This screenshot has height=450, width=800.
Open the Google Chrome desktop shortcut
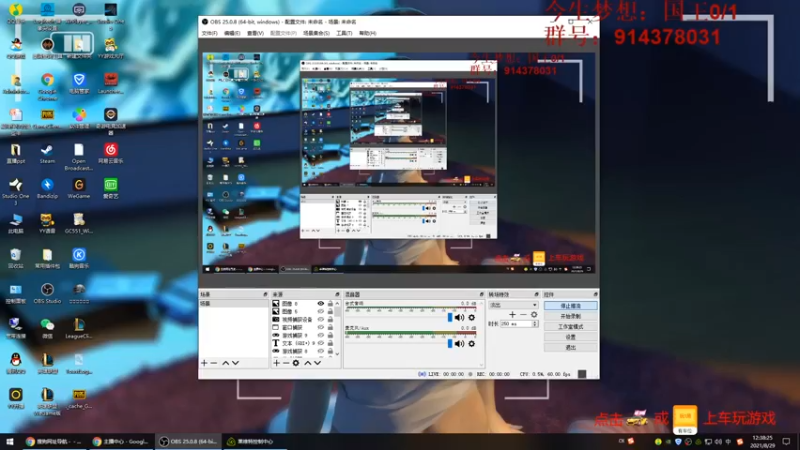tap(47, 85)
